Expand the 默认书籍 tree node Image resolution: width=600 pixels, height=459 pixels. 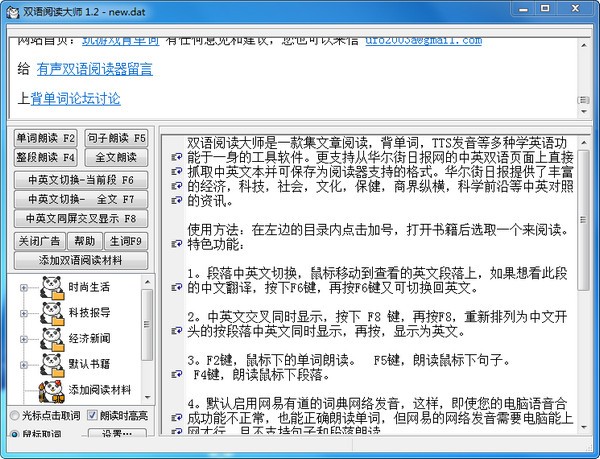pyautogui.click(x=23, y=365)
